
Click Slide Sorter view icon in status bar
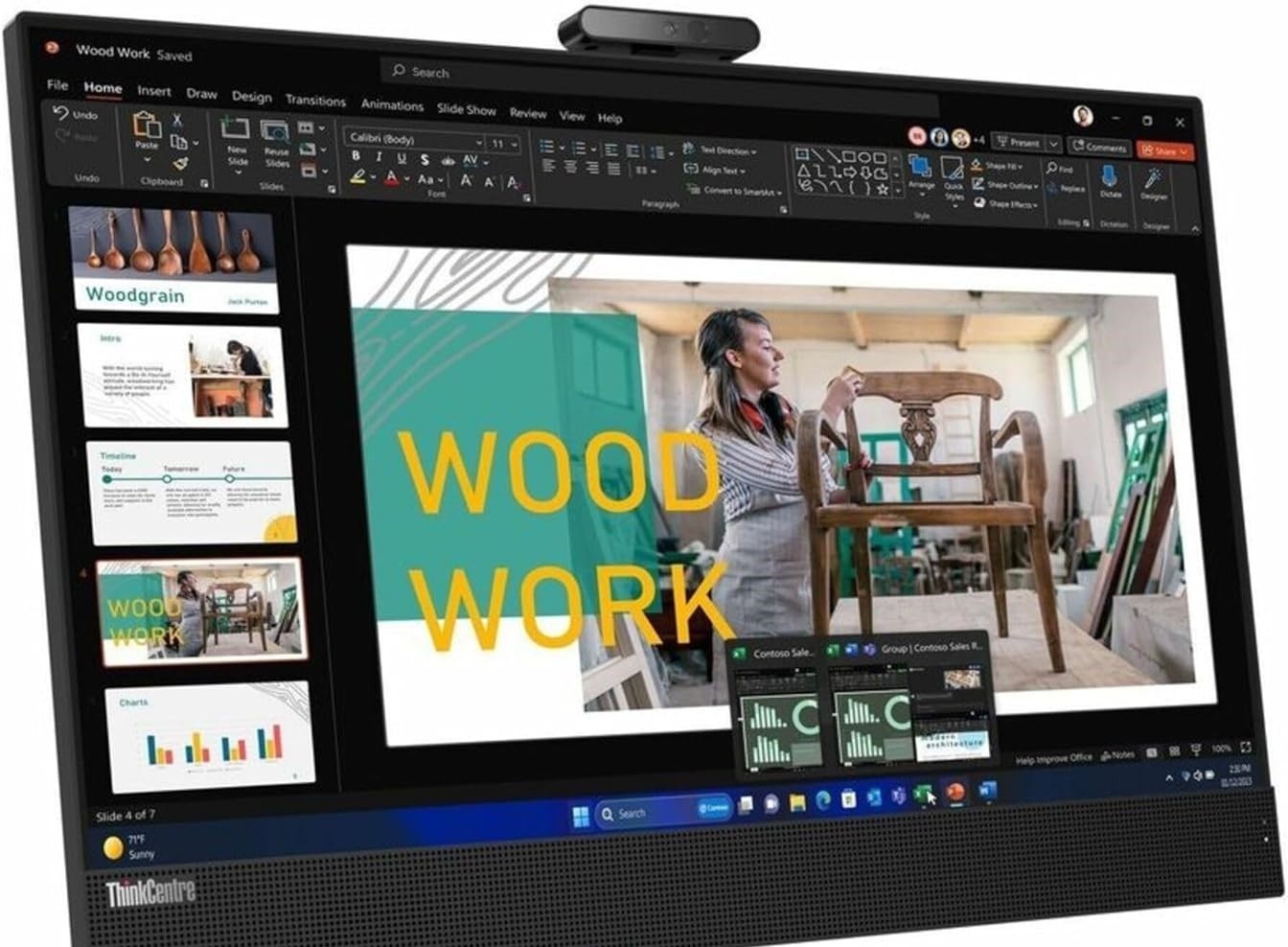pos(1174,751)
